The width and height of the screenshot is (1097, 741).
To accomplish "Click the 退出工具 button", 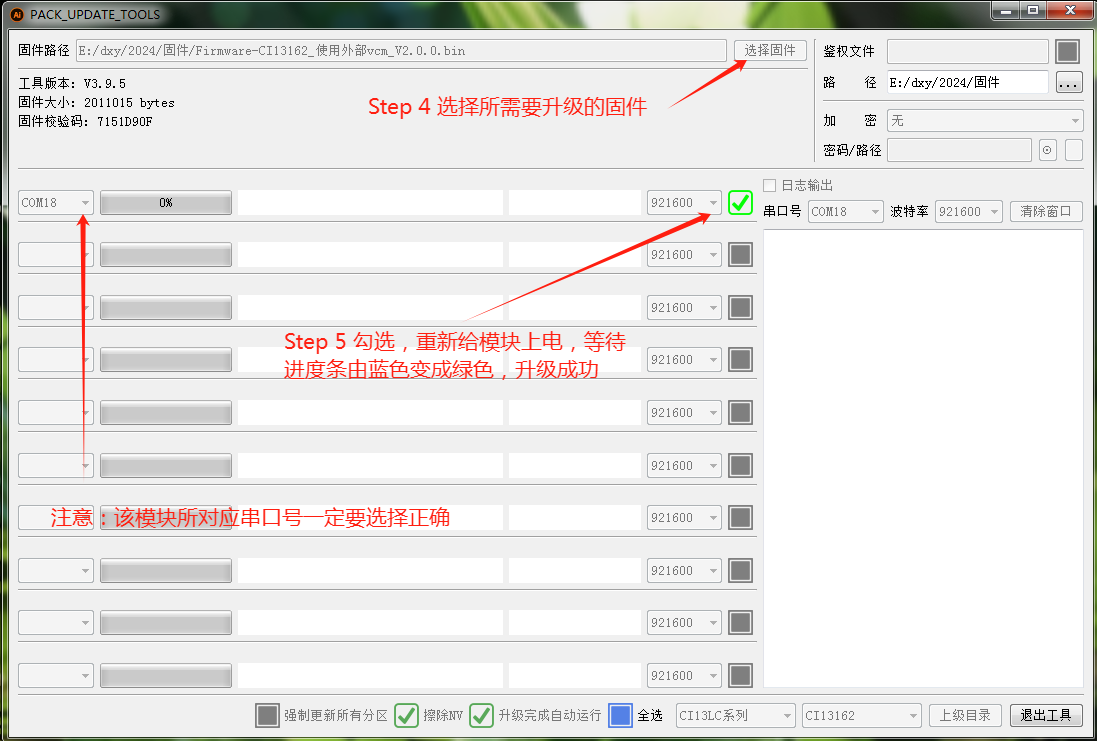I will tap(1046, 715).
